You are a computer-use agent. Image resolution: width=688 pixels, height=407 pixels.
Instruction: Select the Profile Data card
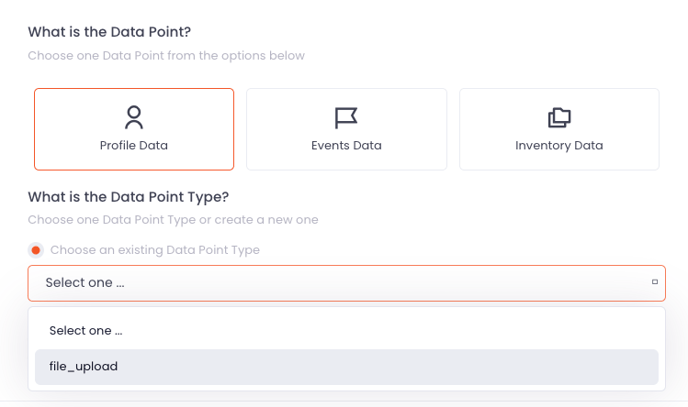pyautogui.click(x=134, y=129)
